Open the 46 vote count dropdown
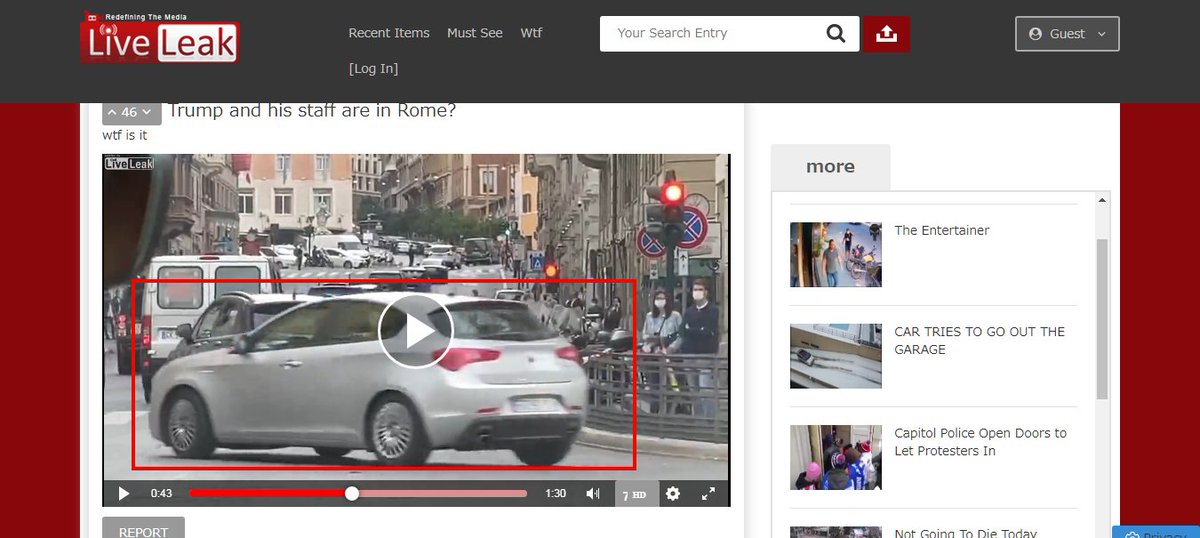 click(x=131, y=112)
